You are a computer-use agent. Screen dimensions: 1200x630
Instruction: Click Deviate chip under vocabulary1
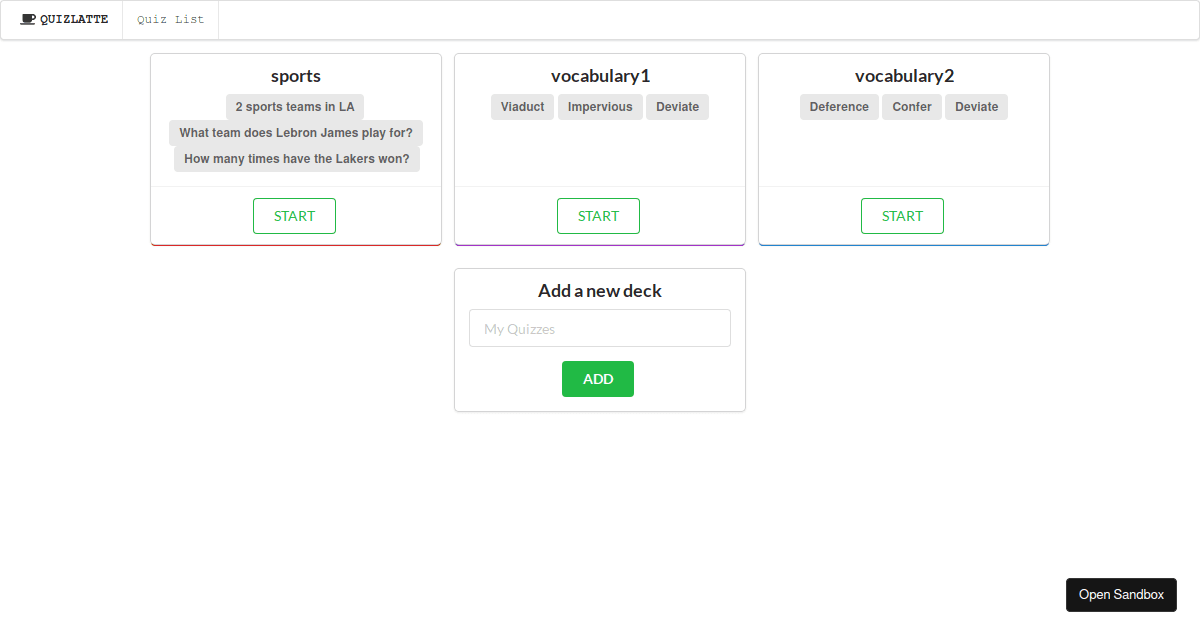pyautogui.click(x=677, y=106)
